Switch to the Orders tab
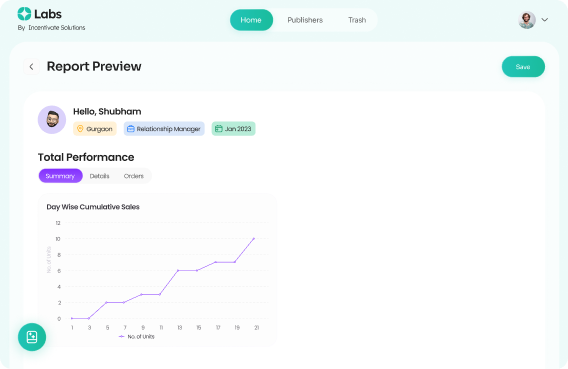 click(x=134, y=176)
